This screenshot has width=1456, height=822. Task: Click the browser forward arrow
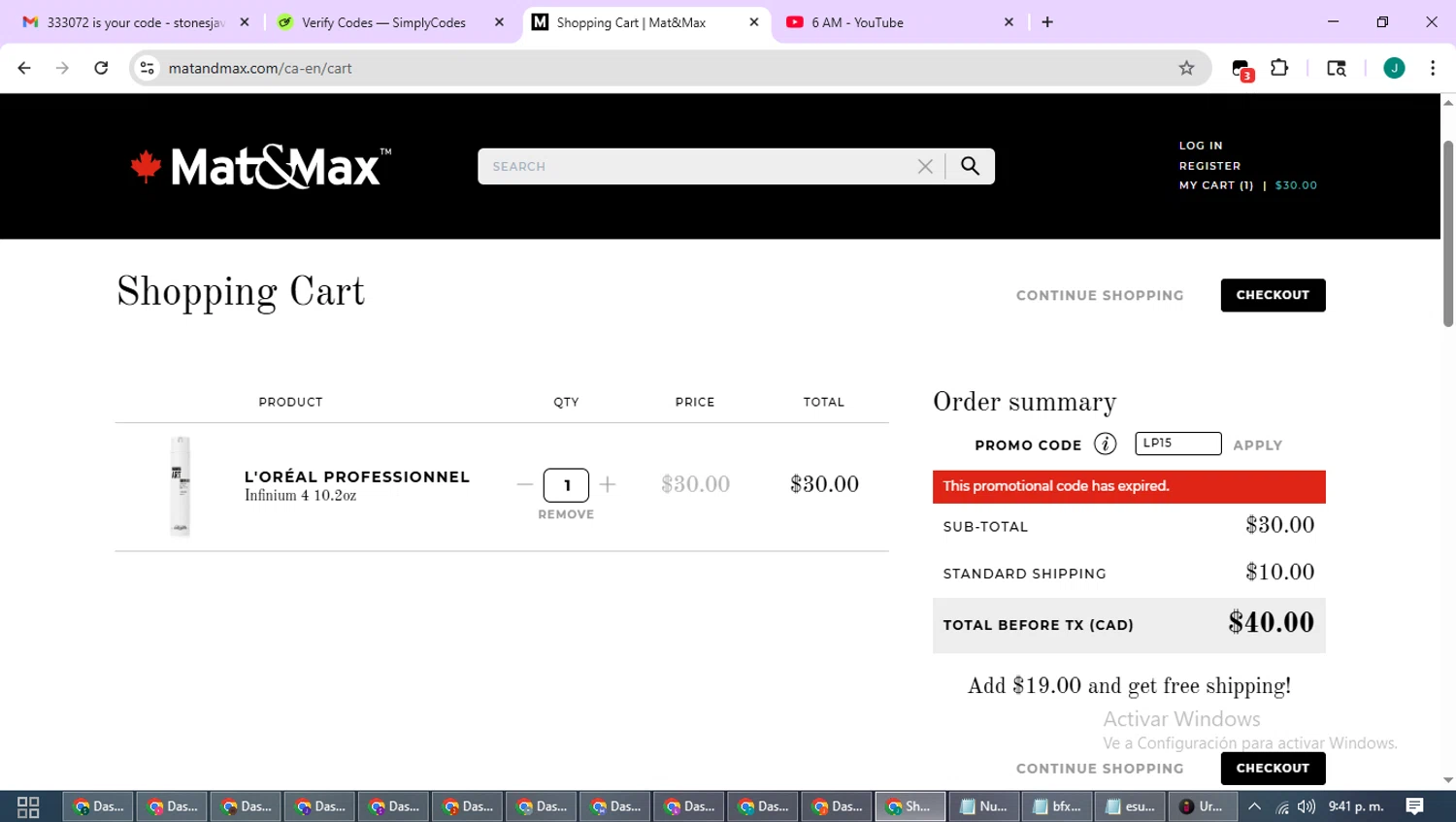pyautogui.click(x=62, y=68)
